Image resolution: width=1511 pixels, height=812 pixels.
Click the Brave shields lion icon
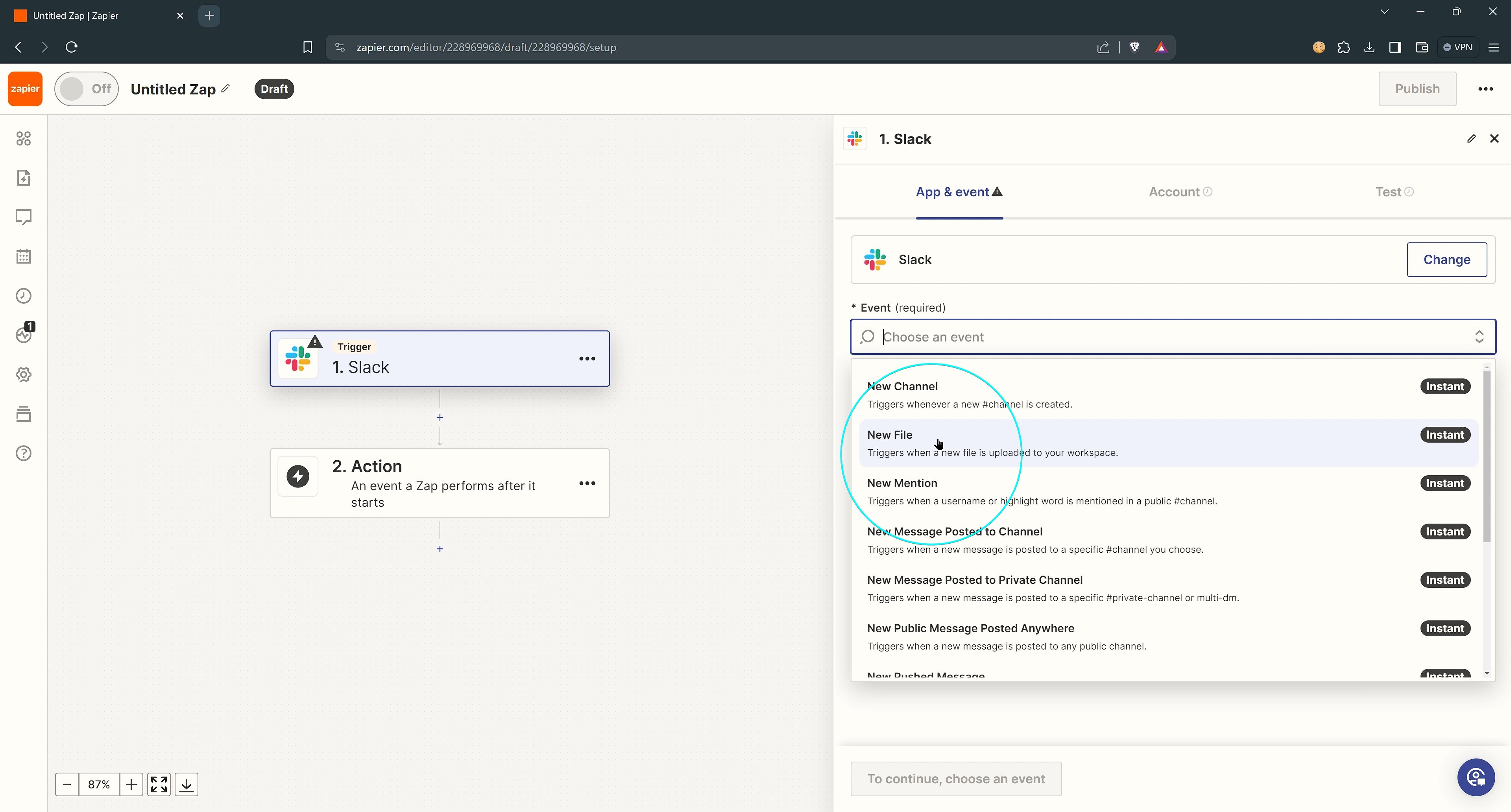click(x=1134, y=47)
